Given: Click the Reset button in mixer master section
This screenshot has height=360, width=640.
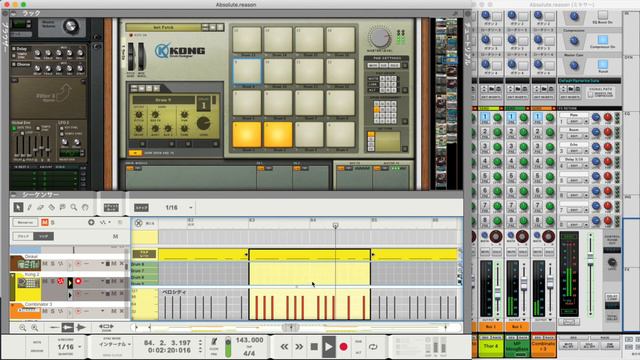Looking at the screenshot, I should coord(602,64).
